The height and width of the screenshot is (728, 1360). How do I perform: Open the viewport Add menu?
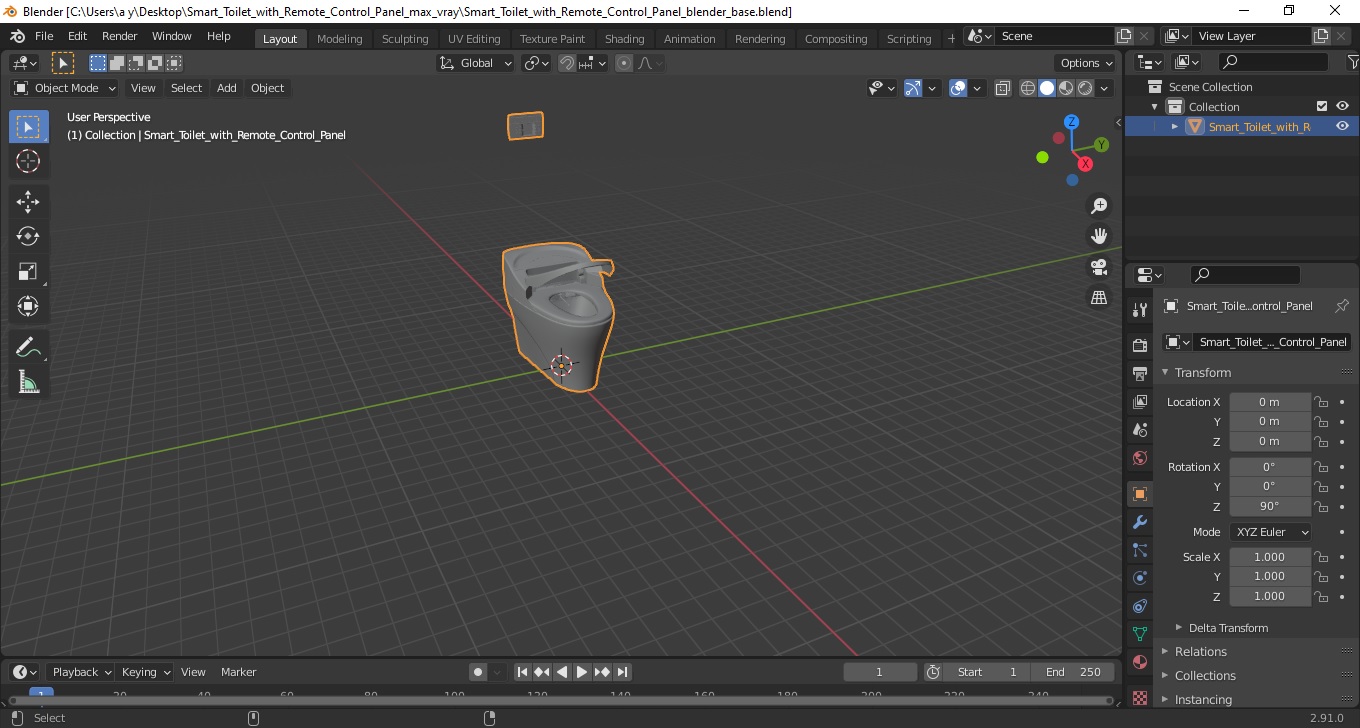[227, 88]
